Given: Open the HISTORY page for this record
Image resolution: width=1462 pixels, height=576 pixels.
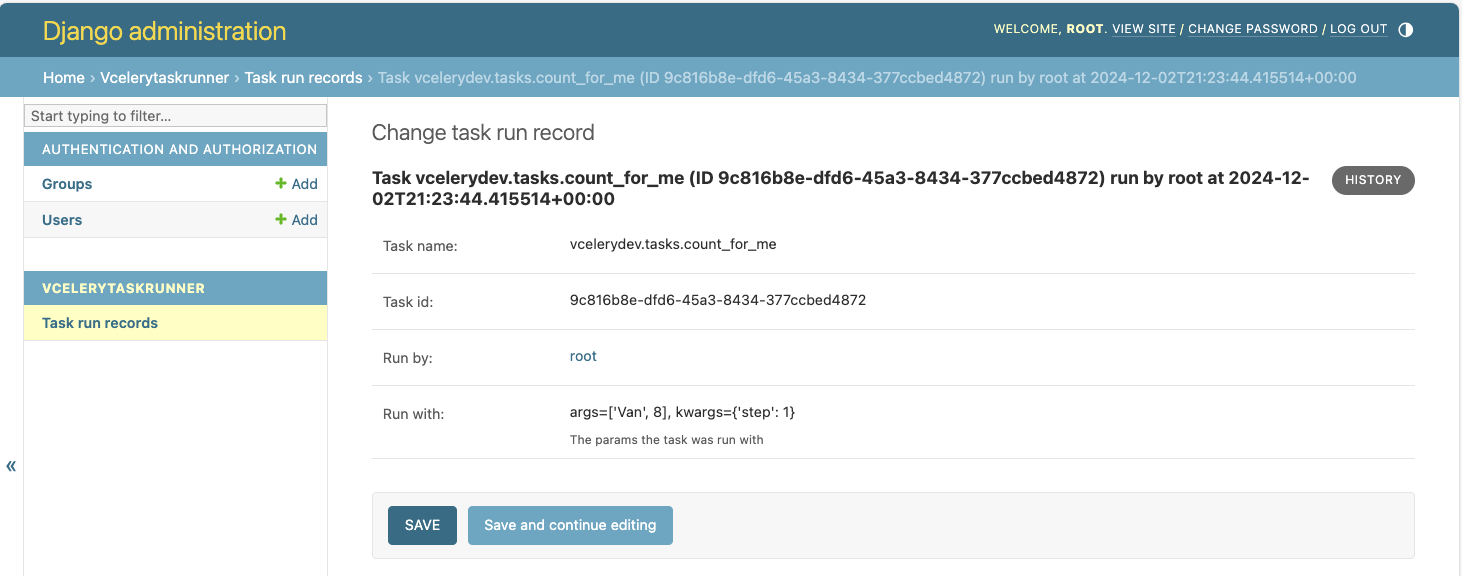Looking at the screenshot, I should click(1372, 180).
